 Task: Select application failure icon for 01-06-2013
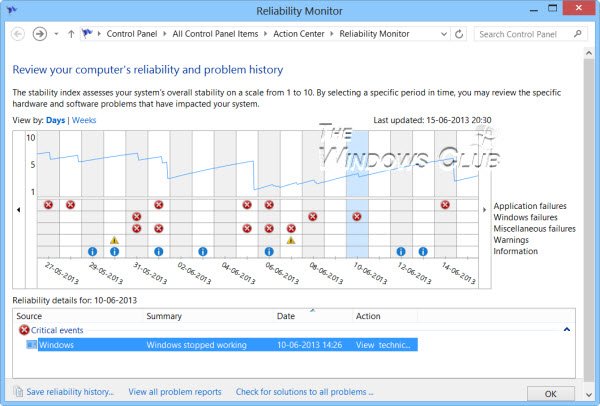coord(159,205)
